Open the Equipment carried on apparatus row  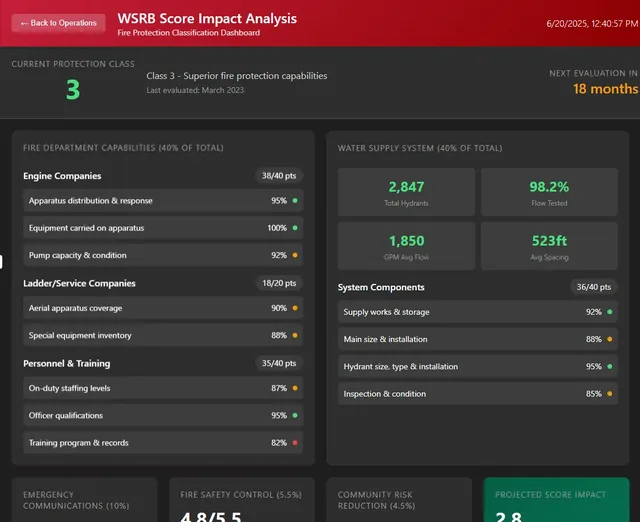click(163, 228)
